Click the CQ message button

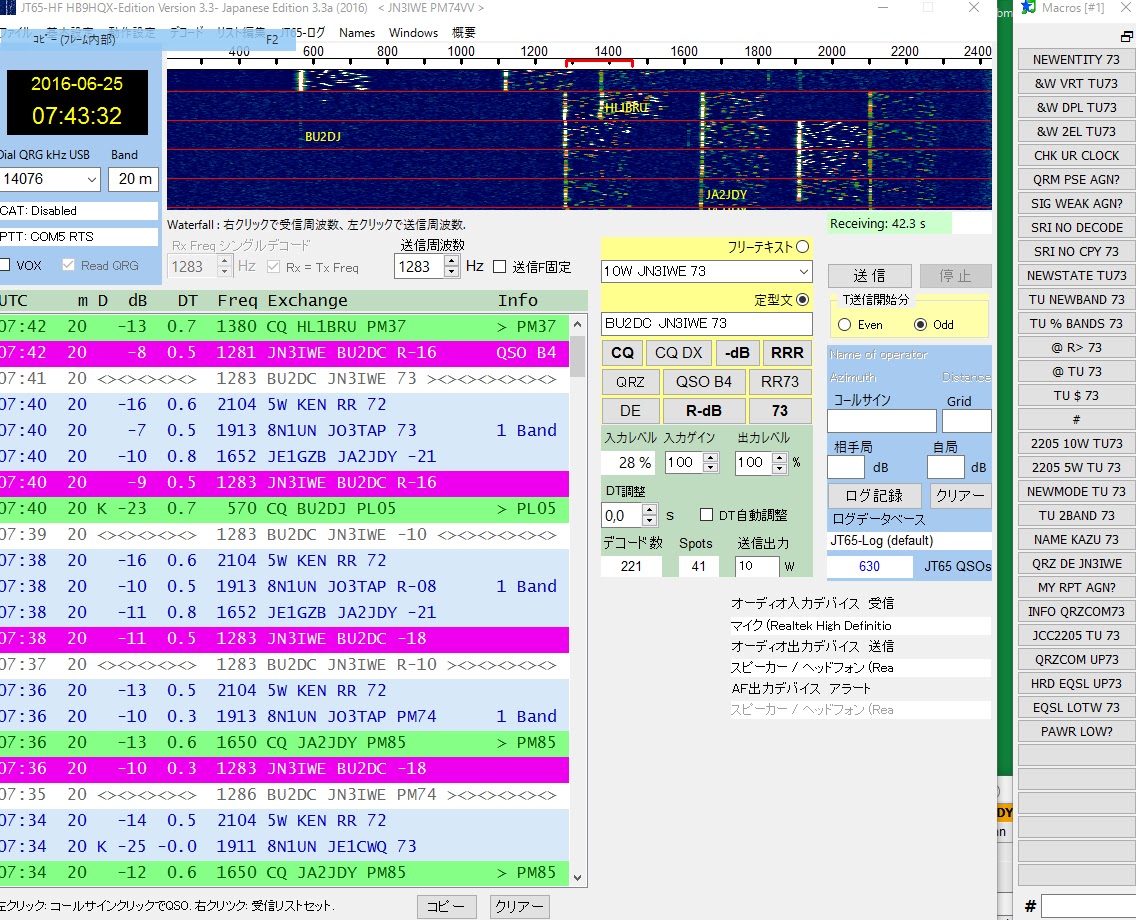622,353
